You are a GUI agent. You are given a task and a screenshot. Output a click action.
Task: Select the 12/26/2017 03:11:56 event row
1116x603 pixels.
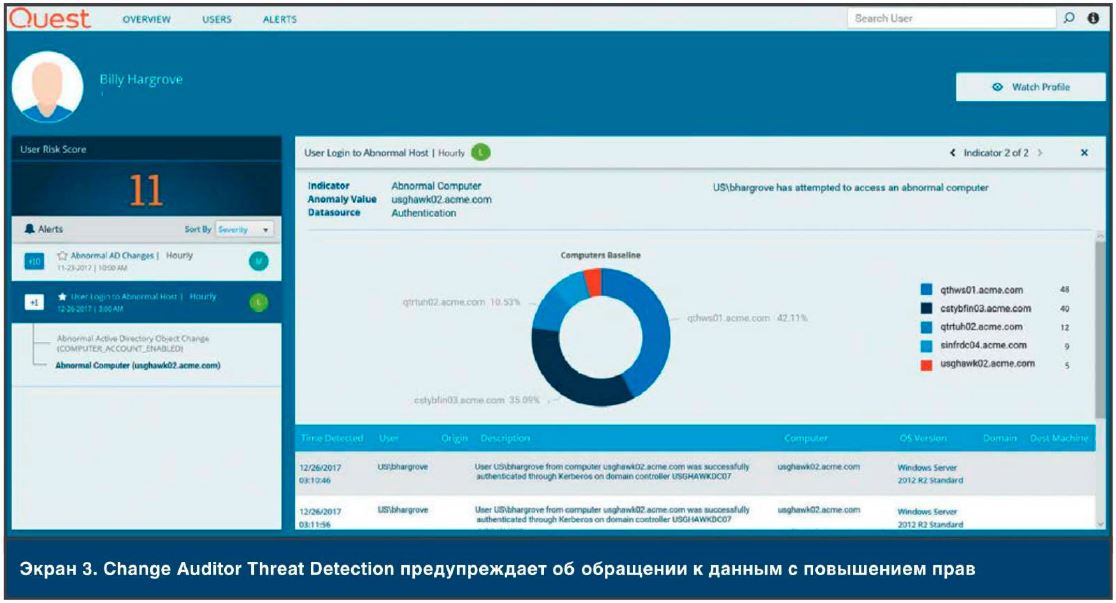tap(695, 513)
